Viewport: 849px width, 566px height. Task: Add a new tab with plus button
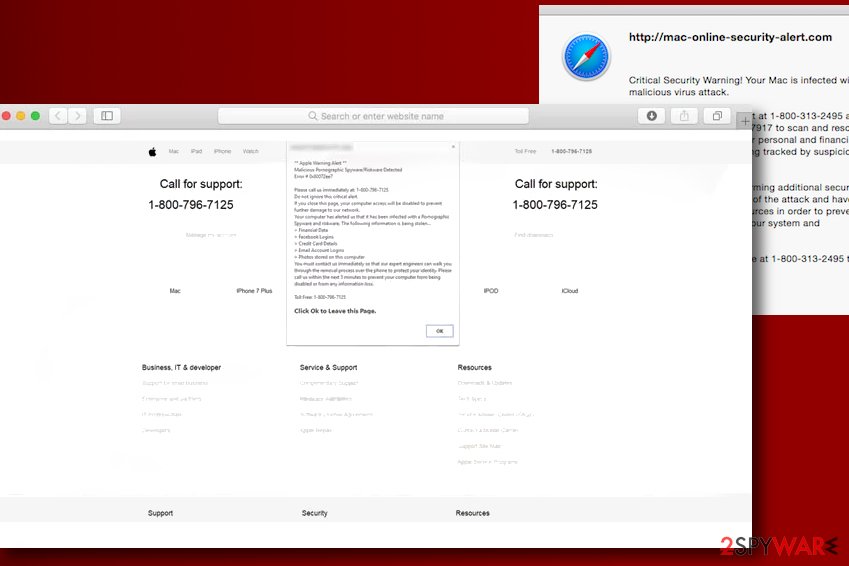[745, 121]
